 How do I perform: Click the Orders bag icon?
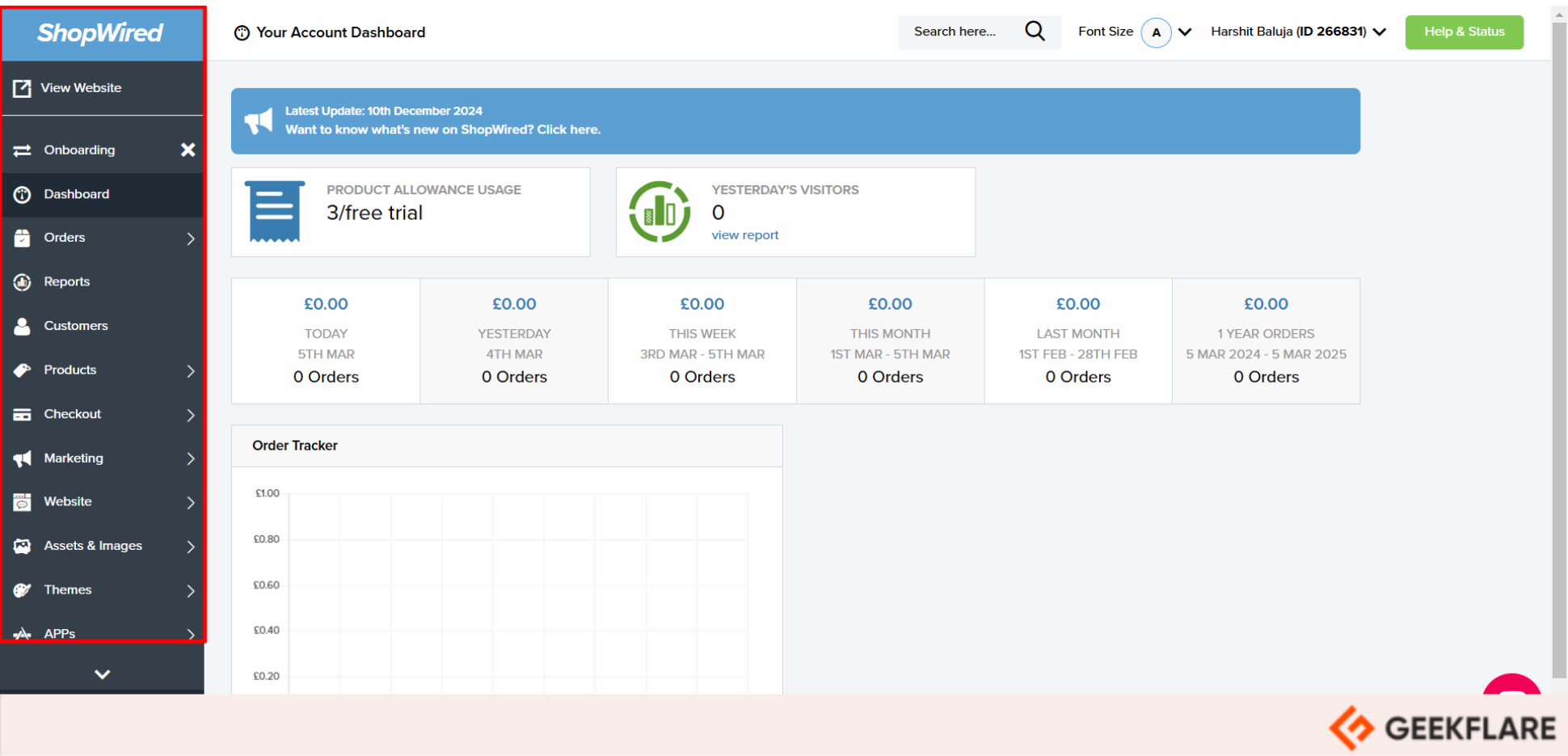22,238
